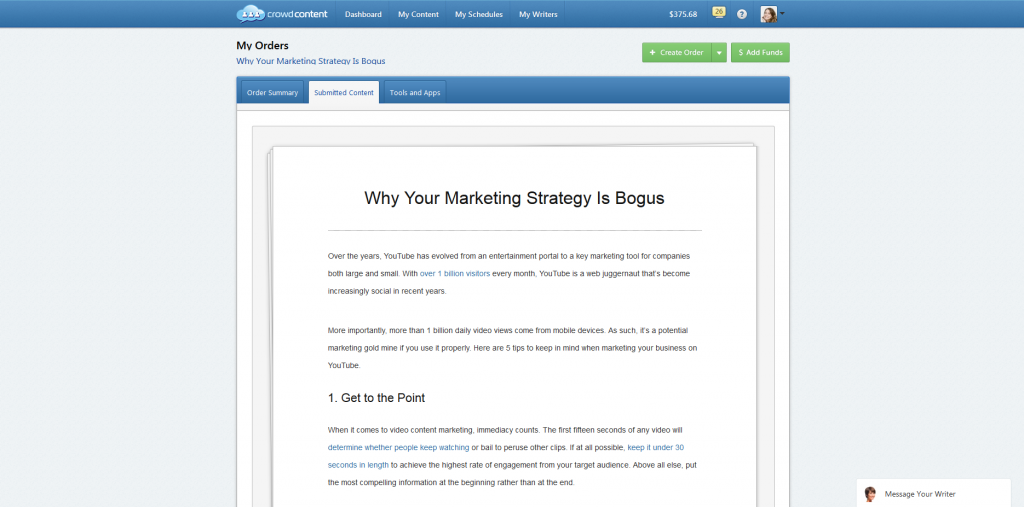Follow the 'over 1 billion visitors' link
Image resolution: width=1024 pixels, height=507 pixels.
pyautogui.click(x=455, y=274)
